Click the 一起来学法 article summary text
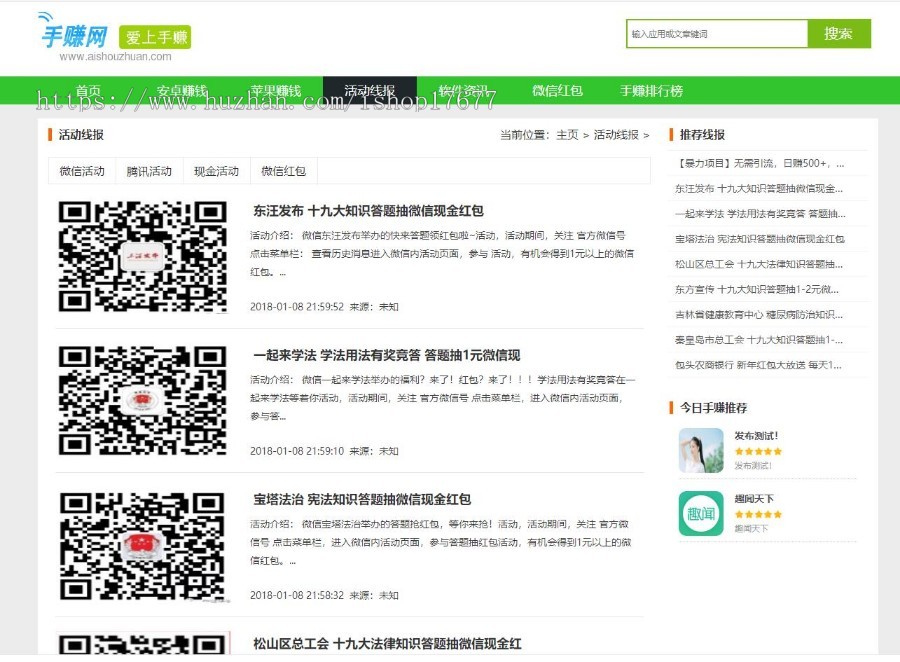Image resolution: width=900 pixels, height=662 pixels. (443, 397)
